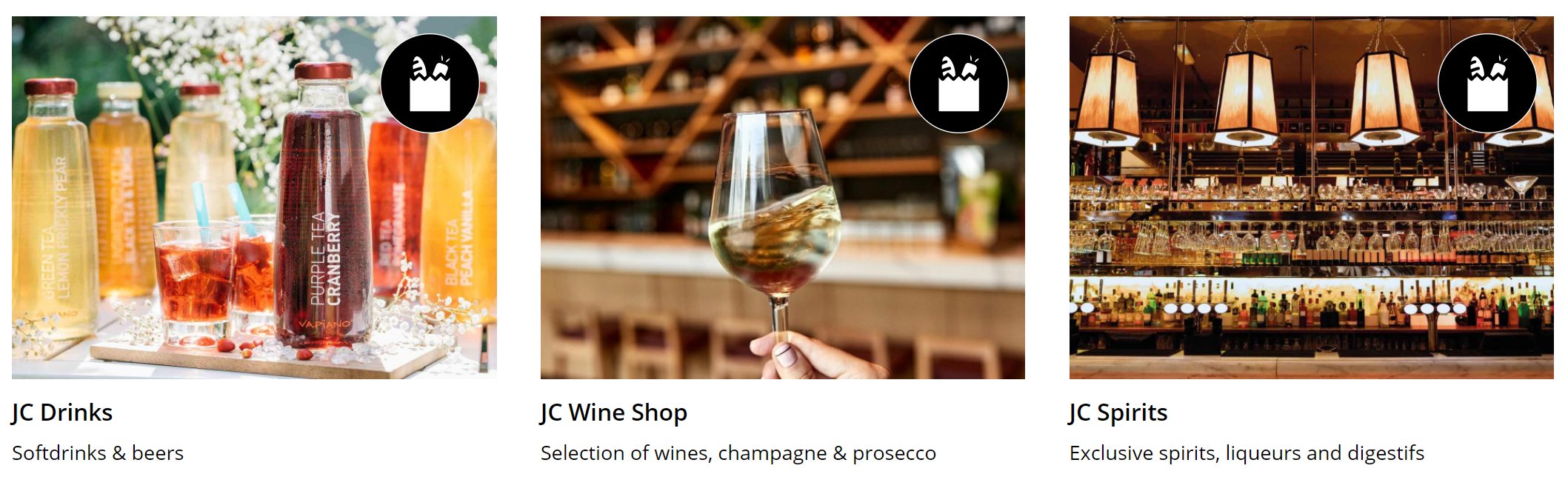
Task: Click the grocery bag icon on JC Spirits
Action: (1487, 83)
